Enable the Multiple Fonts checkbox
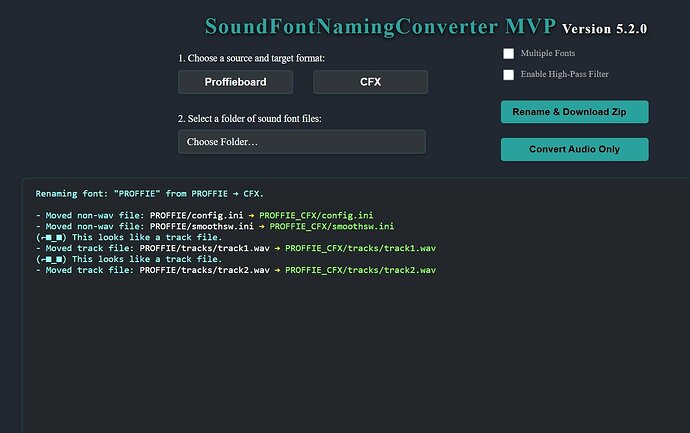The width and height of the screenshot is (690, 433). (508, 54)
